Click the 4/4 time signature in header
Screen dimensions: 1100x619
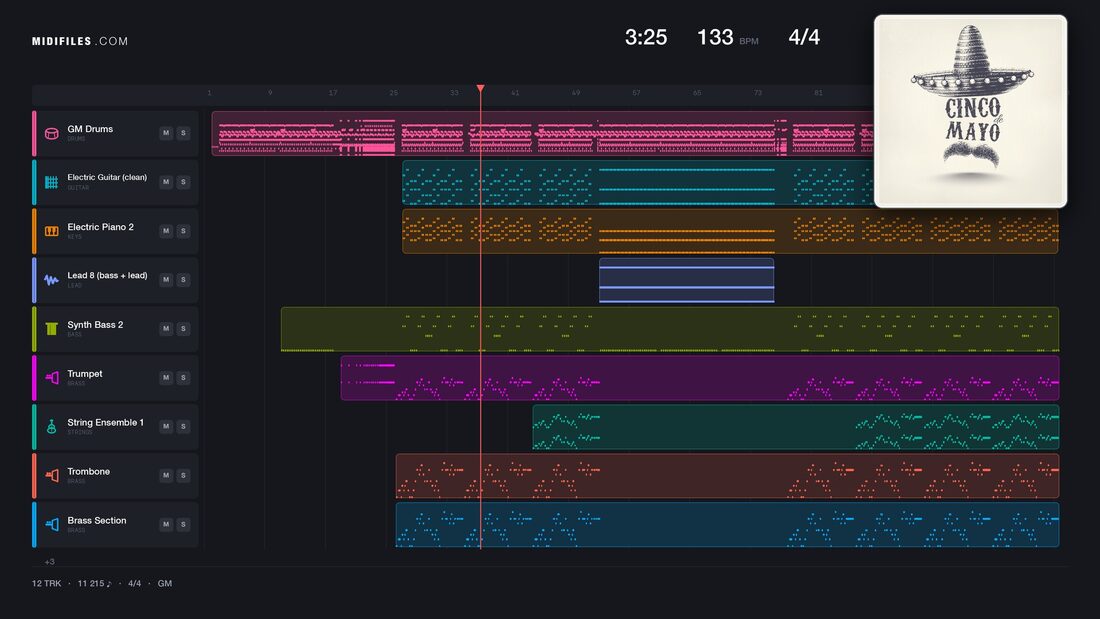point(804,37)
